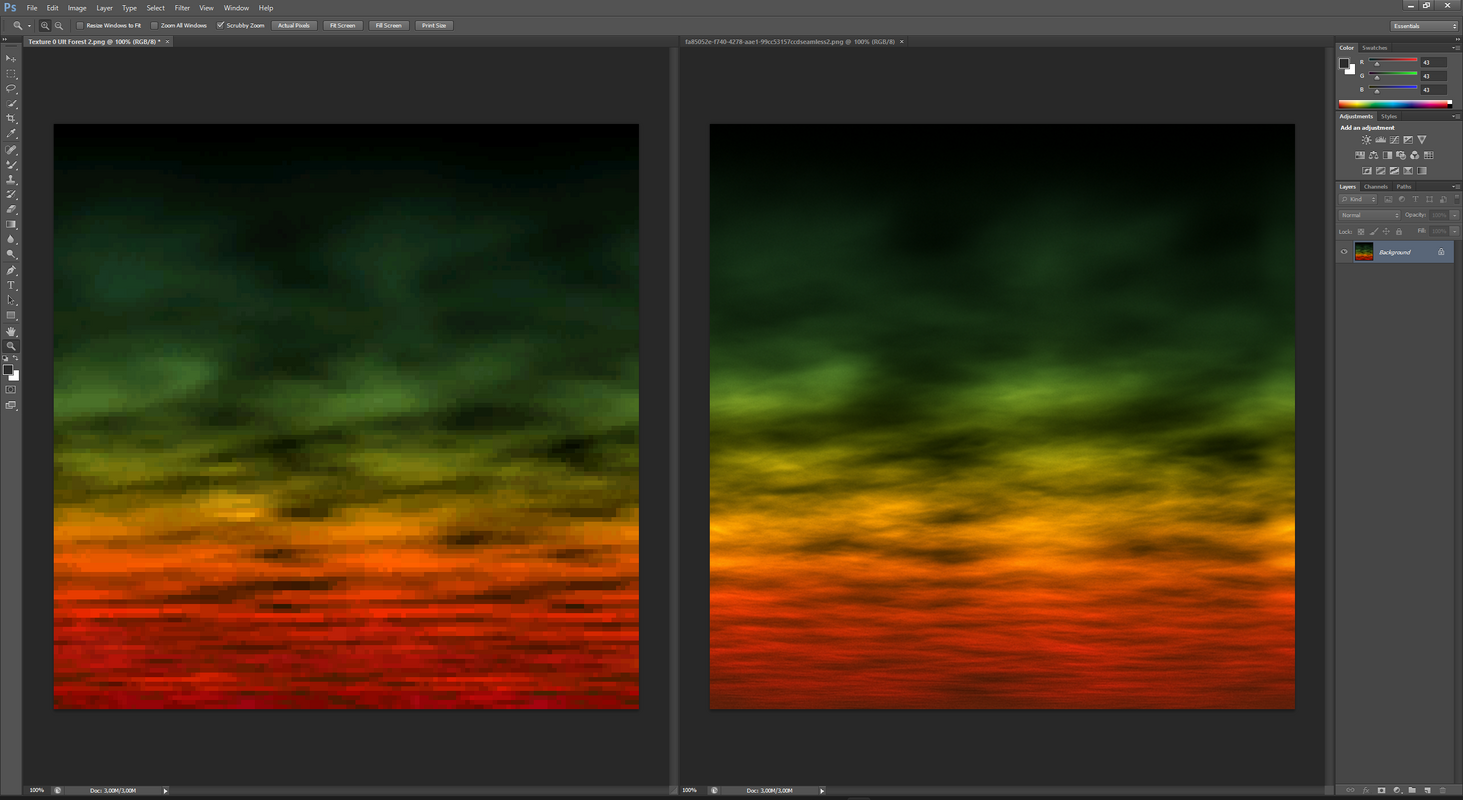
Task: Switch to the Swatches tab
Action: [x=1375, y=48]
